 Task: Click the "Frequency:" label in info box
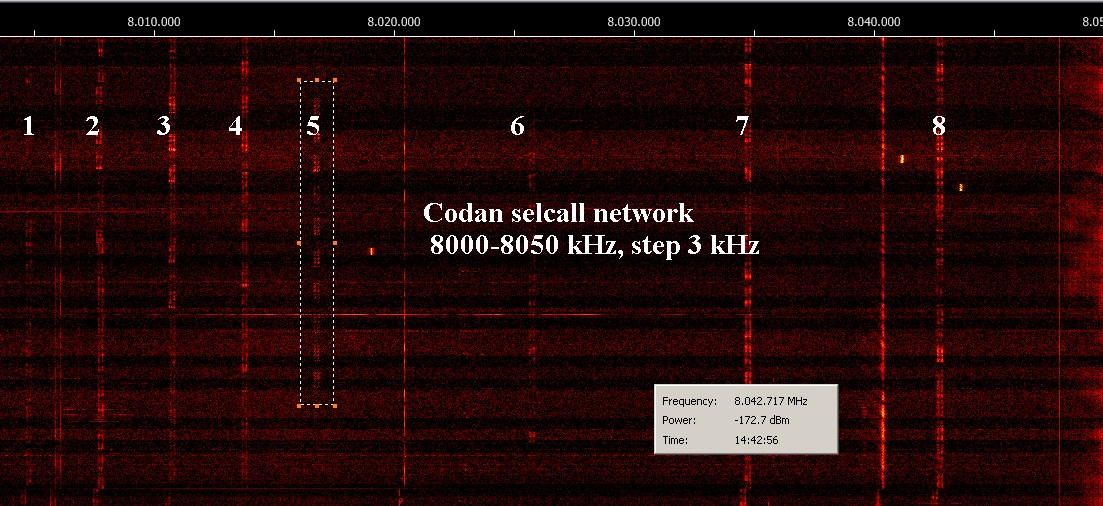pyautogui.click(x=689, y=401)
